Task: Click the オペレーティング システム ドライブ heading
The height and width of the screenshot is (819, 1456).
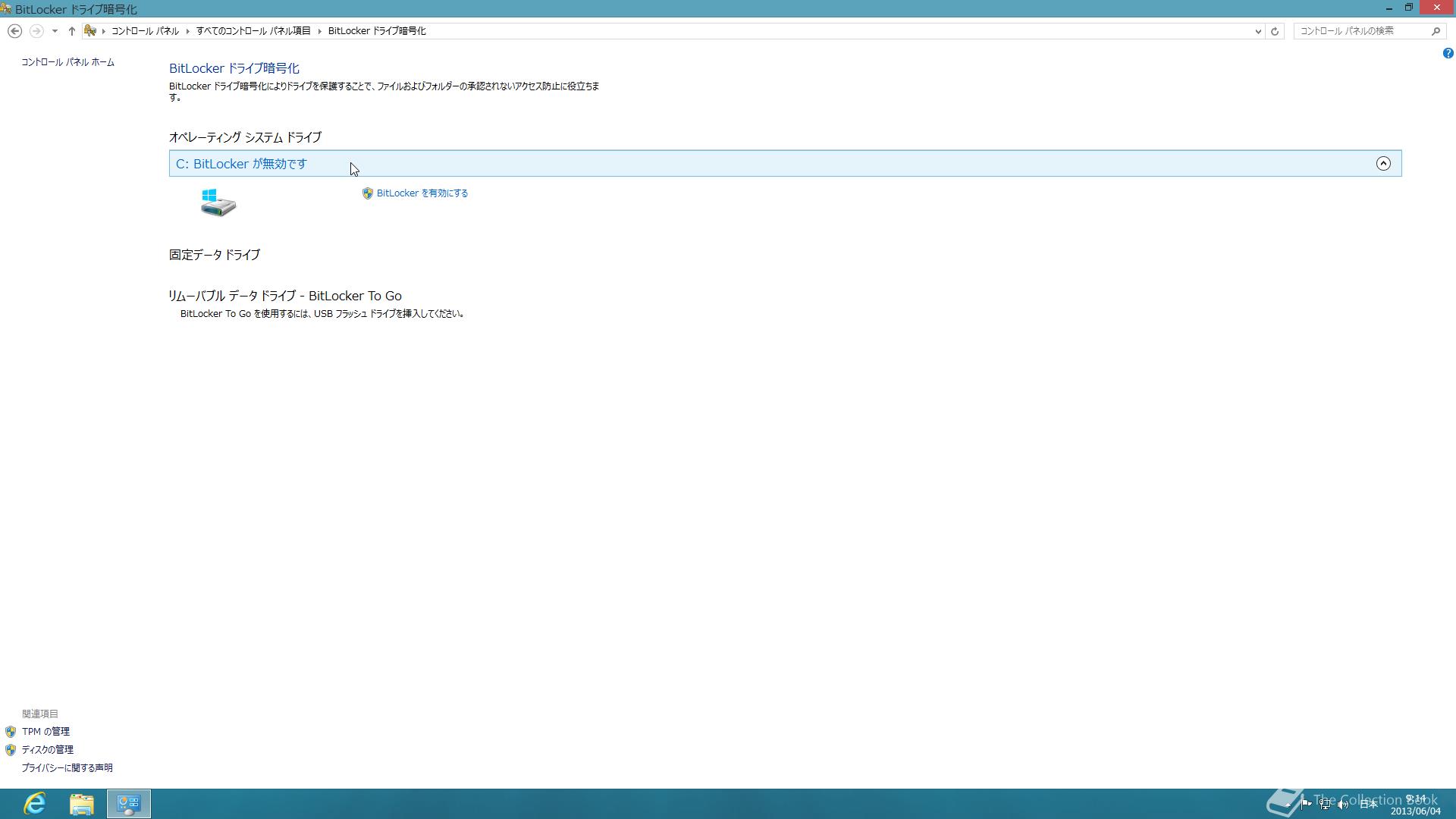Action: (x=245, y=137)
